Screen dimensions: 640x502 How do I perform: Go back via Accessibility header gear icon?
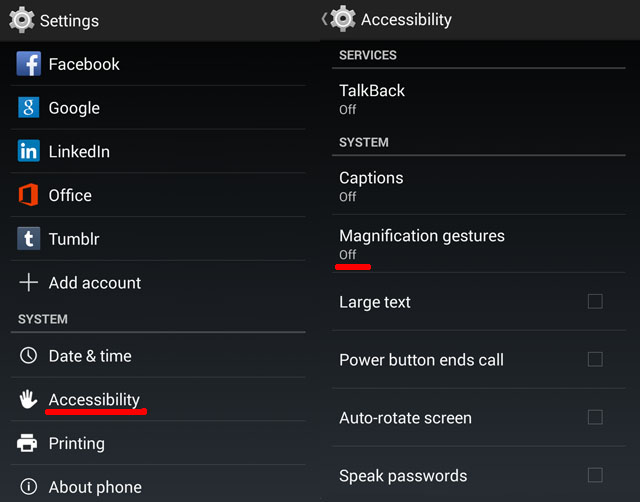coord(342,19)
